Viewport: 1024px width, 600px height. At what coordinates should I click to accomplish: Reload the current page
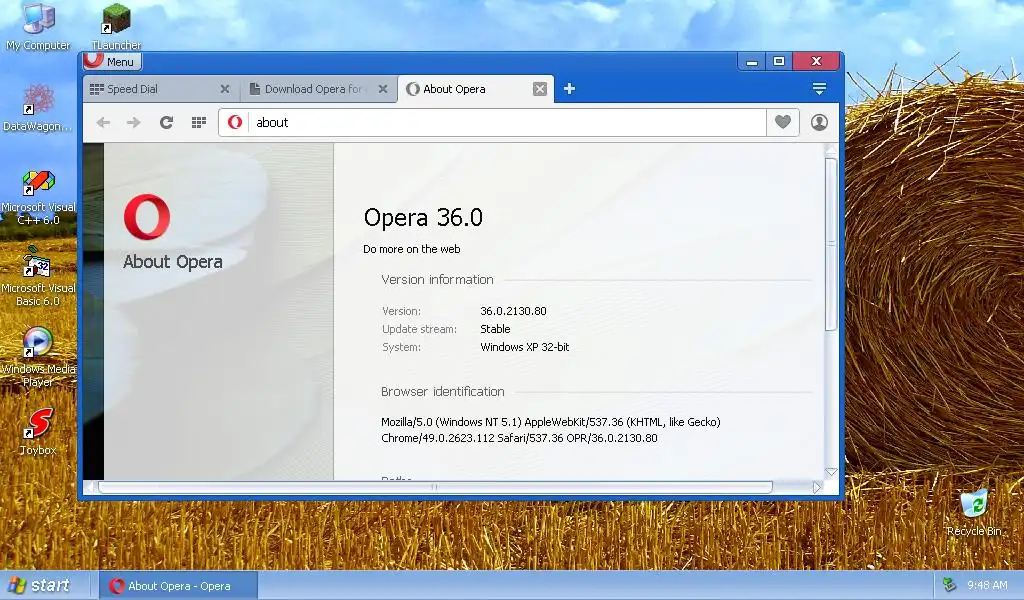click(x=167, y=122)
